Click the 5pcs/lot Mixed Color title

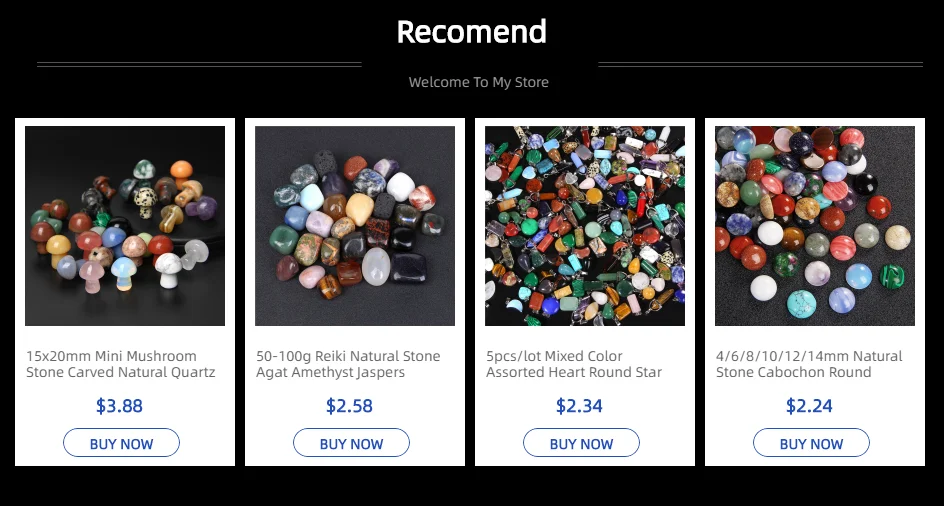pos(574,364)
